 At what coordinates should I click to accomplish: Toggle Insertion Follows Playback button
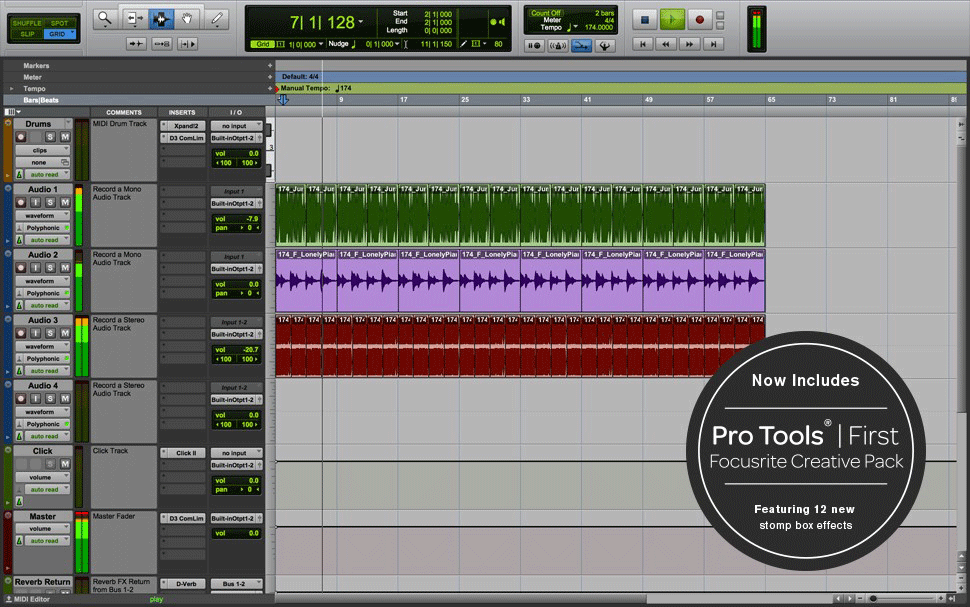(x=187, y=44)
